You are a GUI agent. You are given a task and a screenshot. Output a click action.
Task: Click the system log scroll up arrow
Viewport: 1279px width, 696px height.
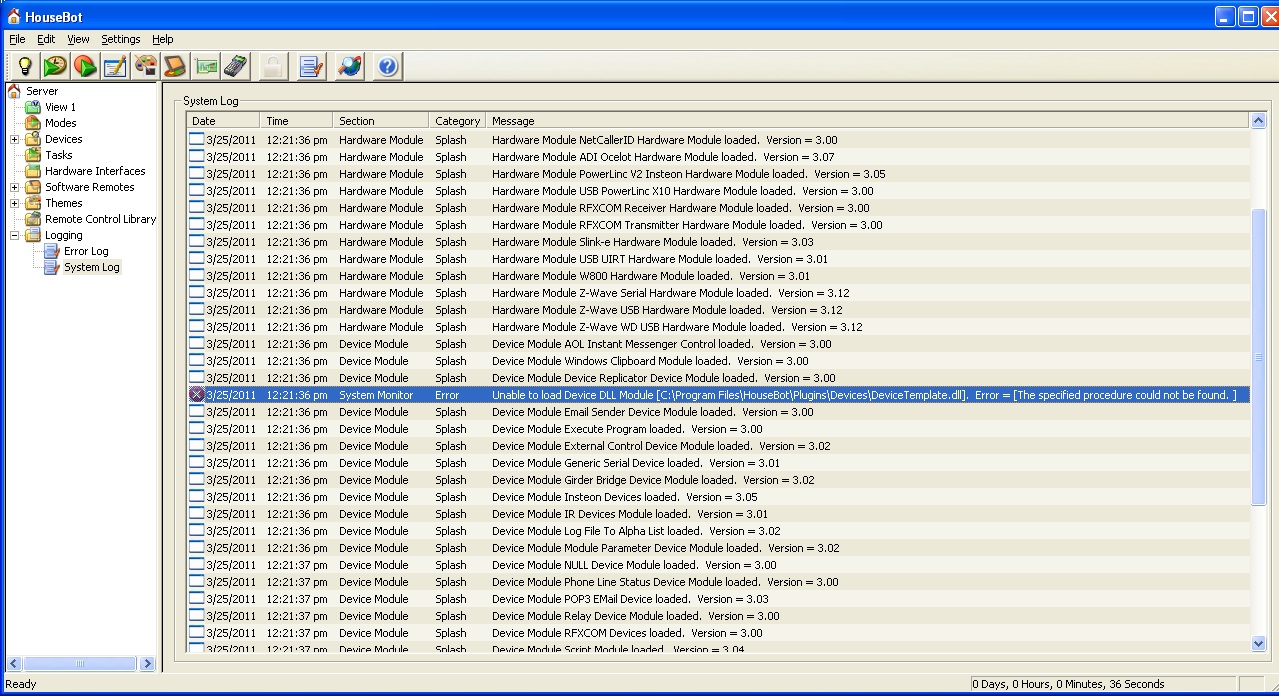(1258, 121)
